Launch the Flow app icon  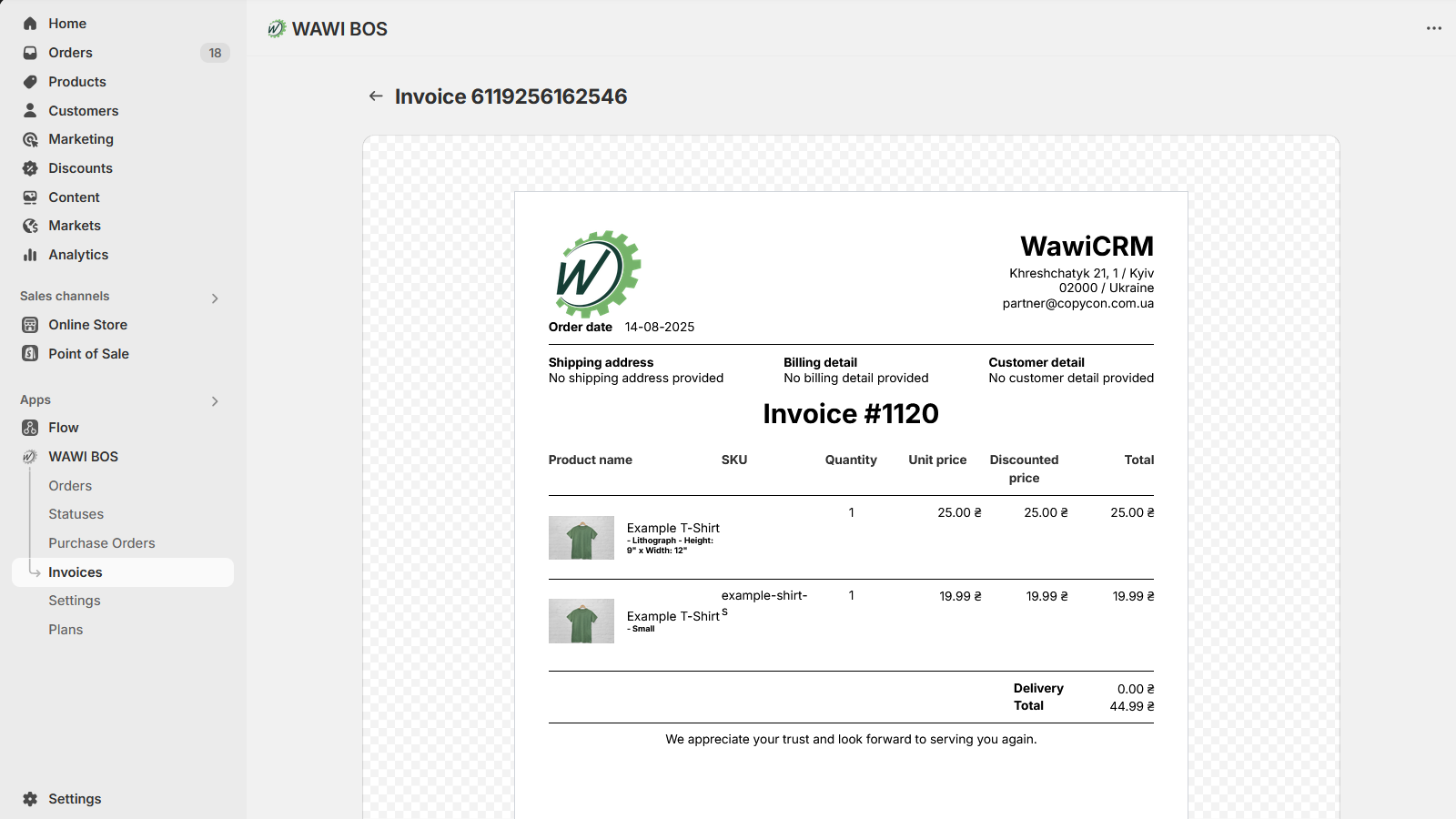(x=30, y=427)
